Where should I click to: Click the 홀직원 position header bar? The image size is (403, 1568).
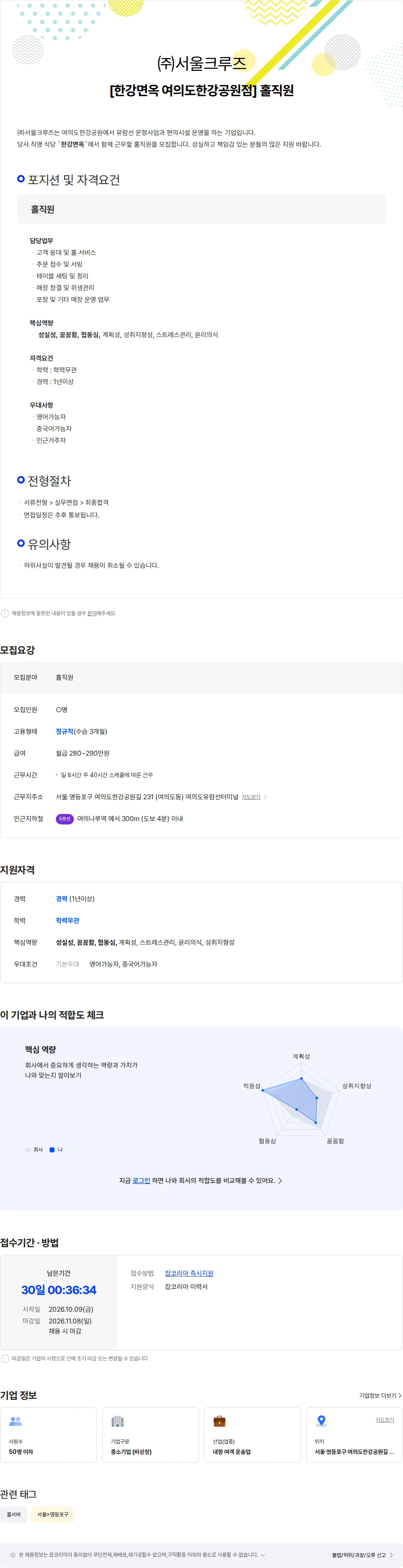tap(201, 209)
